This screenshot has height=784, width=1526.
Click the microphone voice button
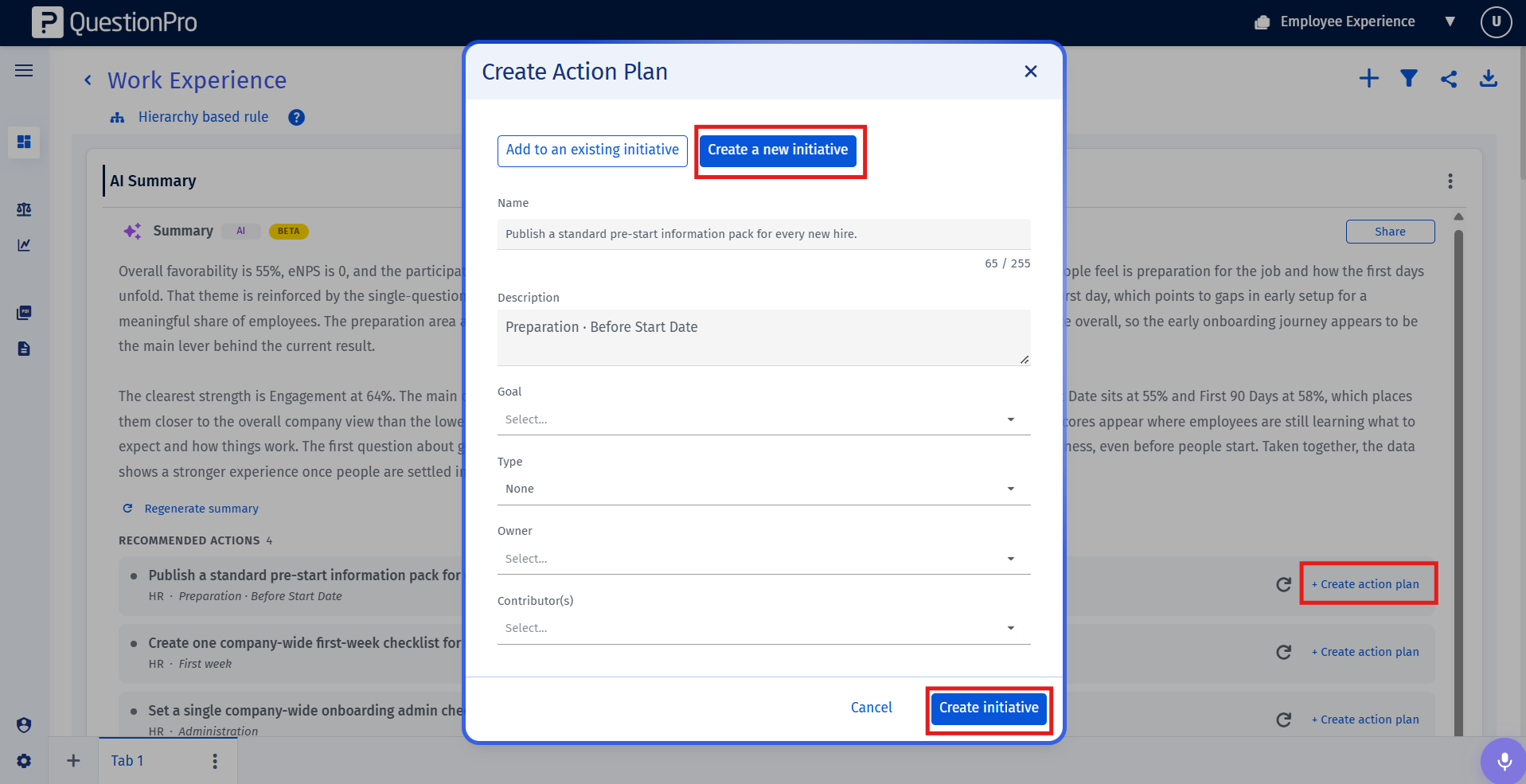(1504, 762)
